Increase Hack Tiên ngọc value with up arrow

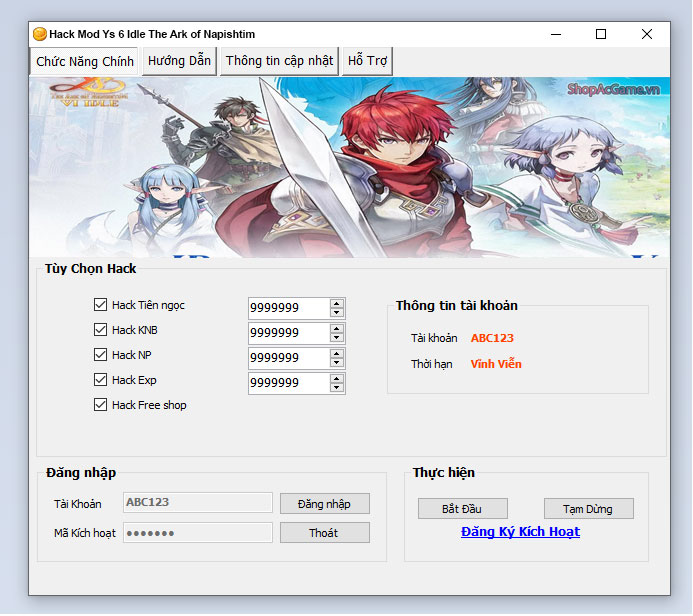[x=337, y=304]
